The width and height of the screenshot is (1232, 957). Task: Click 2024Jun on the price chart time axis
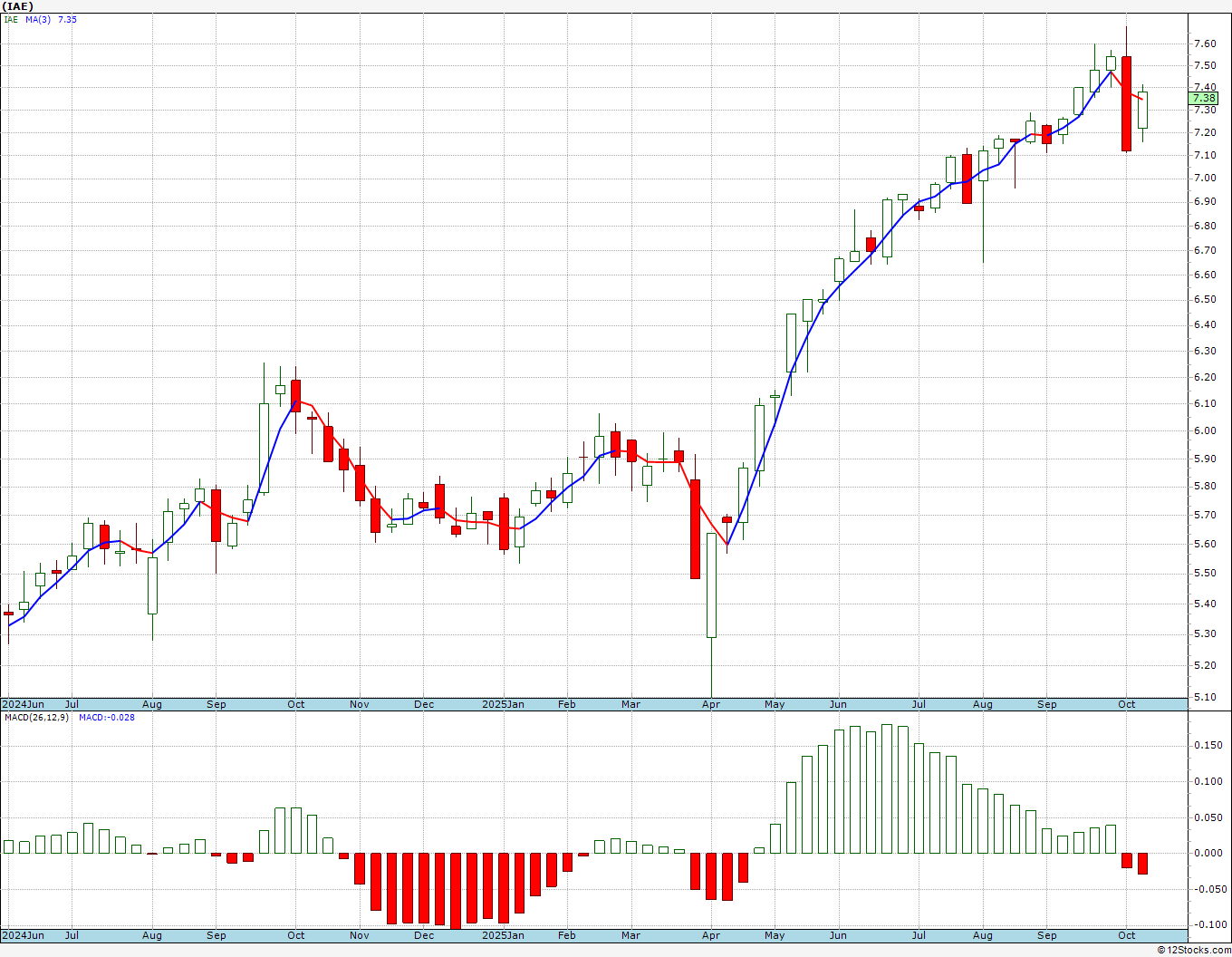pos(23,704)
